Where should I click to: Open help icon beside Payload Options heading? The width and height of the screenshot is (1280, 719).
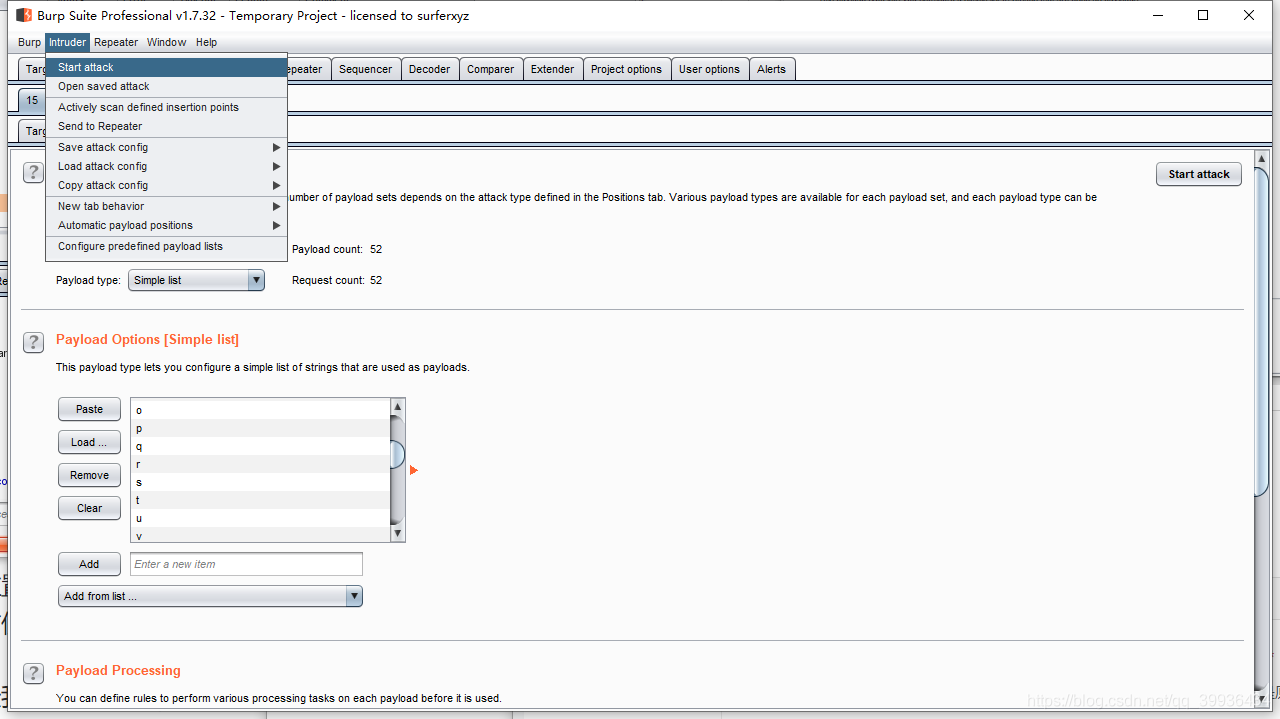tap(33, 342)
